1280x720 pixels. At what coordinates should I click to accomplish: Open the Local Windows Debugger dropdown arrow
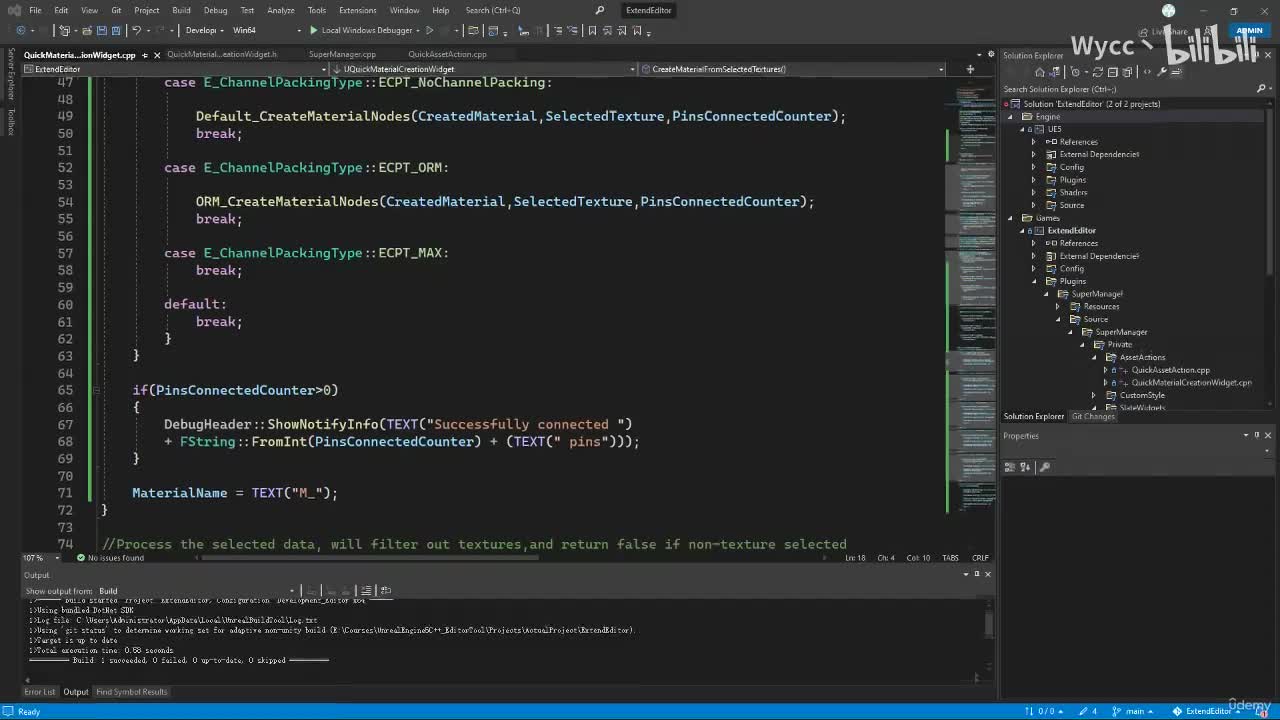click(x=417, y=30)
